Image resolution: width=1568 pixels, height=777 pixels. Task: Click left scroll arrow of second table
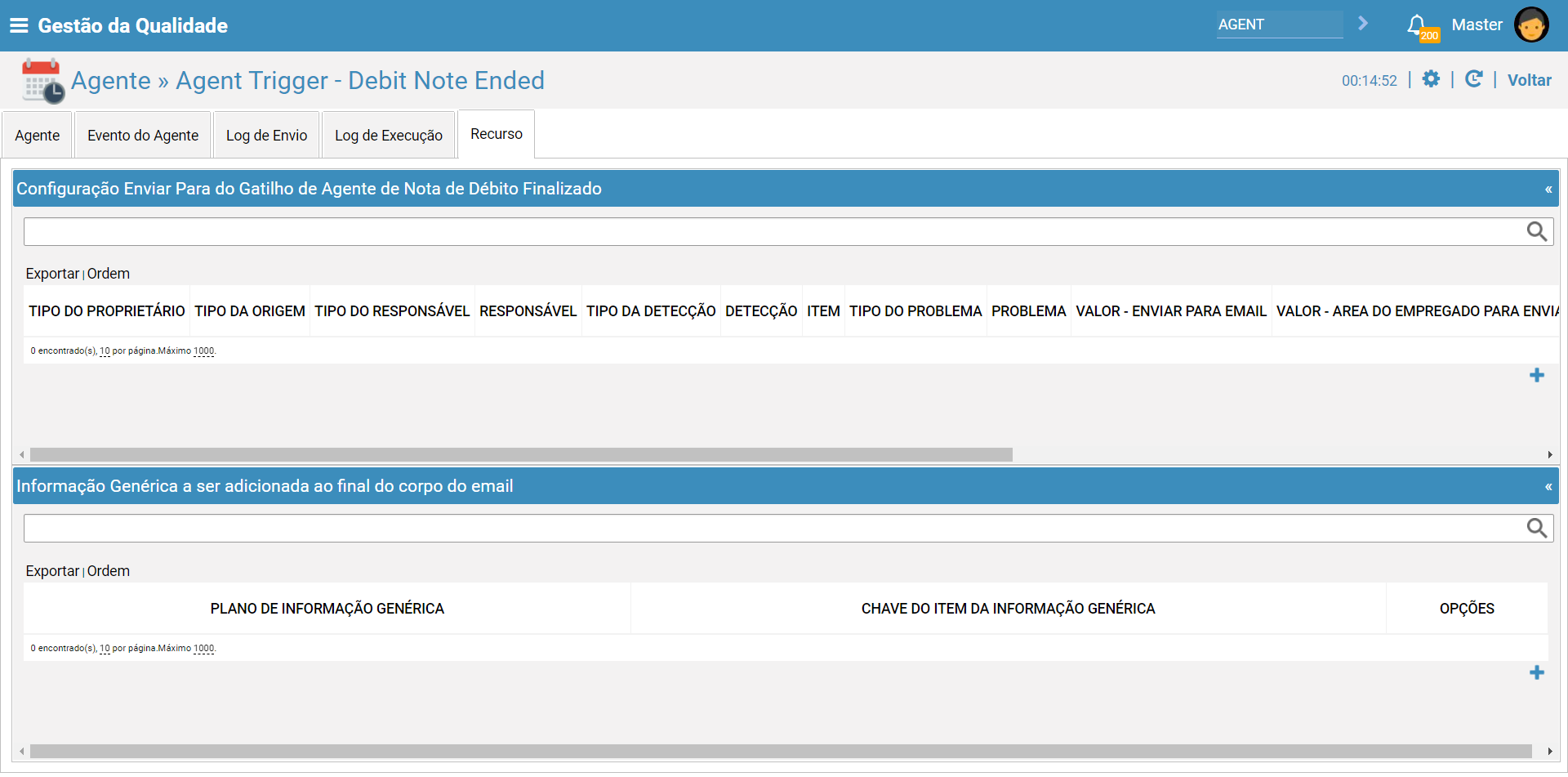tap(22, 751)
